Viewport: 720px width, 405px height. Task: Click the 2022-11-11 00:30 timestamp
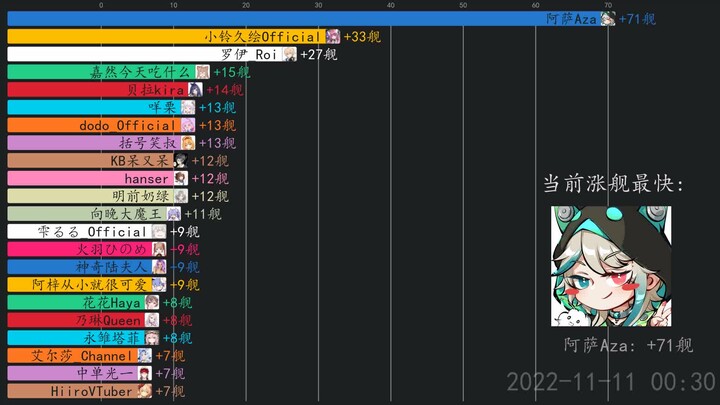[611, 382]
